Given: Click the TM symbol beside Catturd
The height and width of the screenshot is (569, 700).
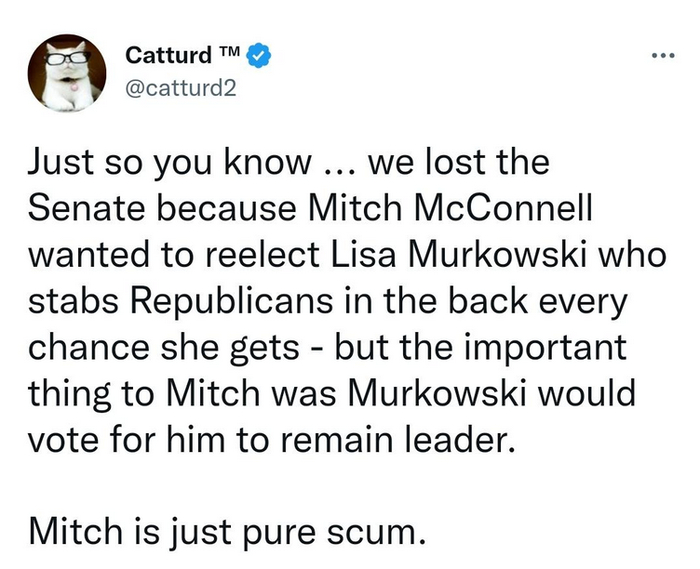Looking at the screenshot, I should (x=228, y=48).
